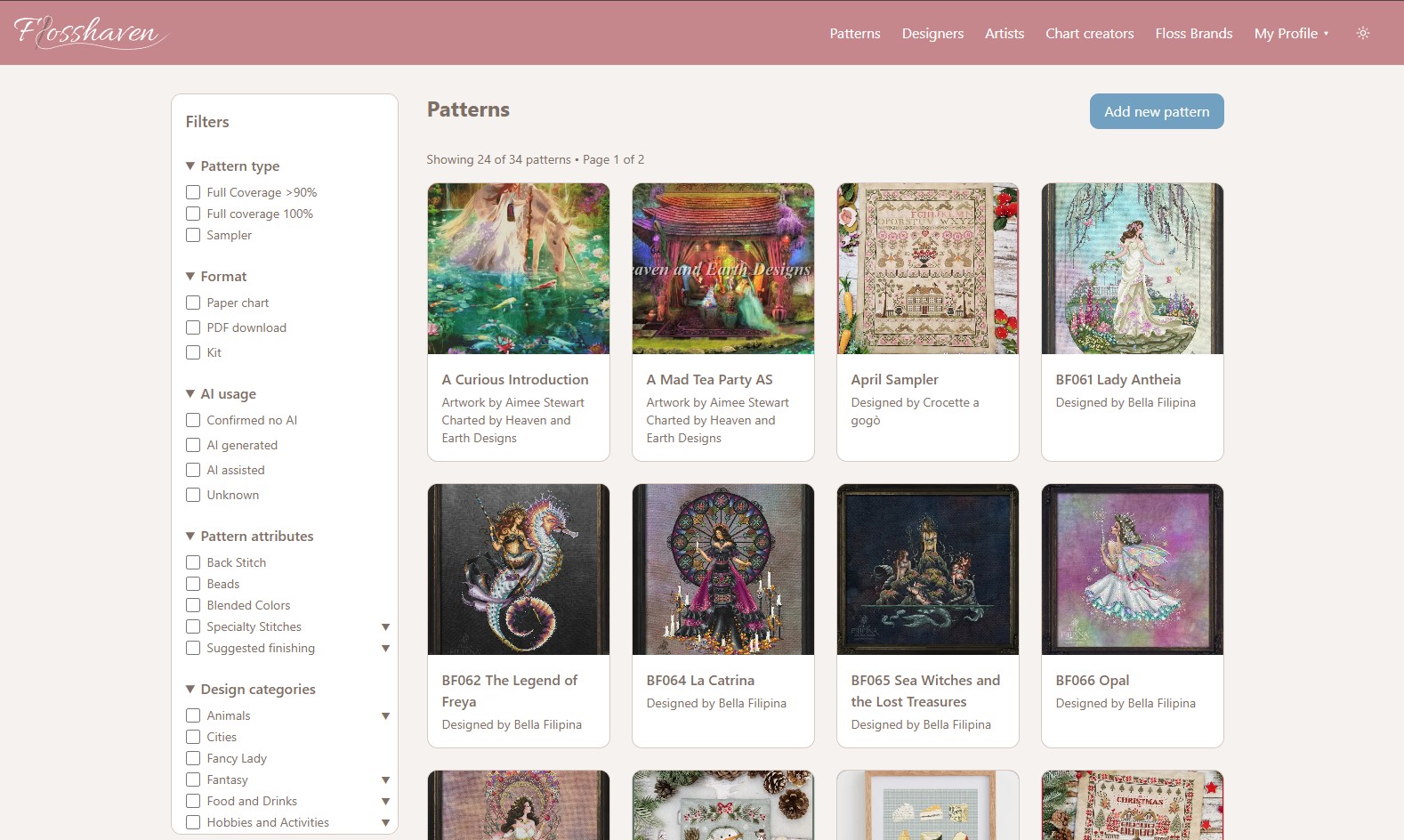Check the Full coverage 100% filter

[193, 214]
